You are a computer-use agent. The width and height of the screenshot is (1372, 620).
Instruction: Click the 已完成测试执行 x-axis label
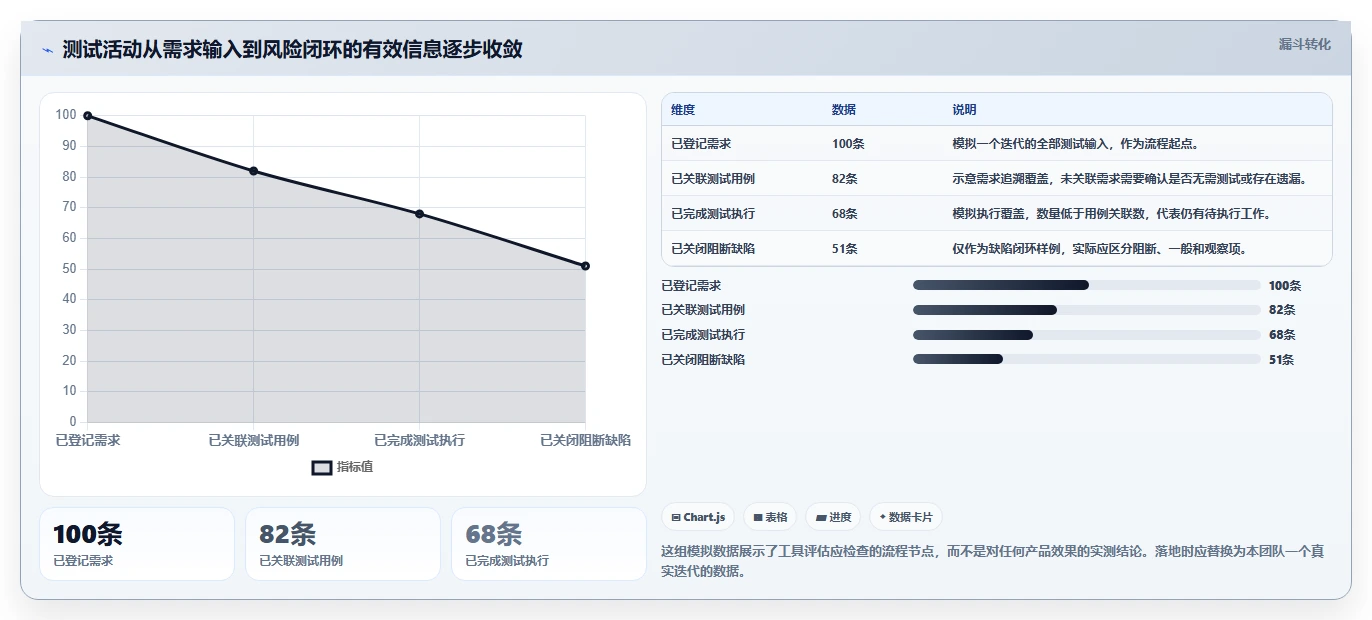tap(419, 440)
